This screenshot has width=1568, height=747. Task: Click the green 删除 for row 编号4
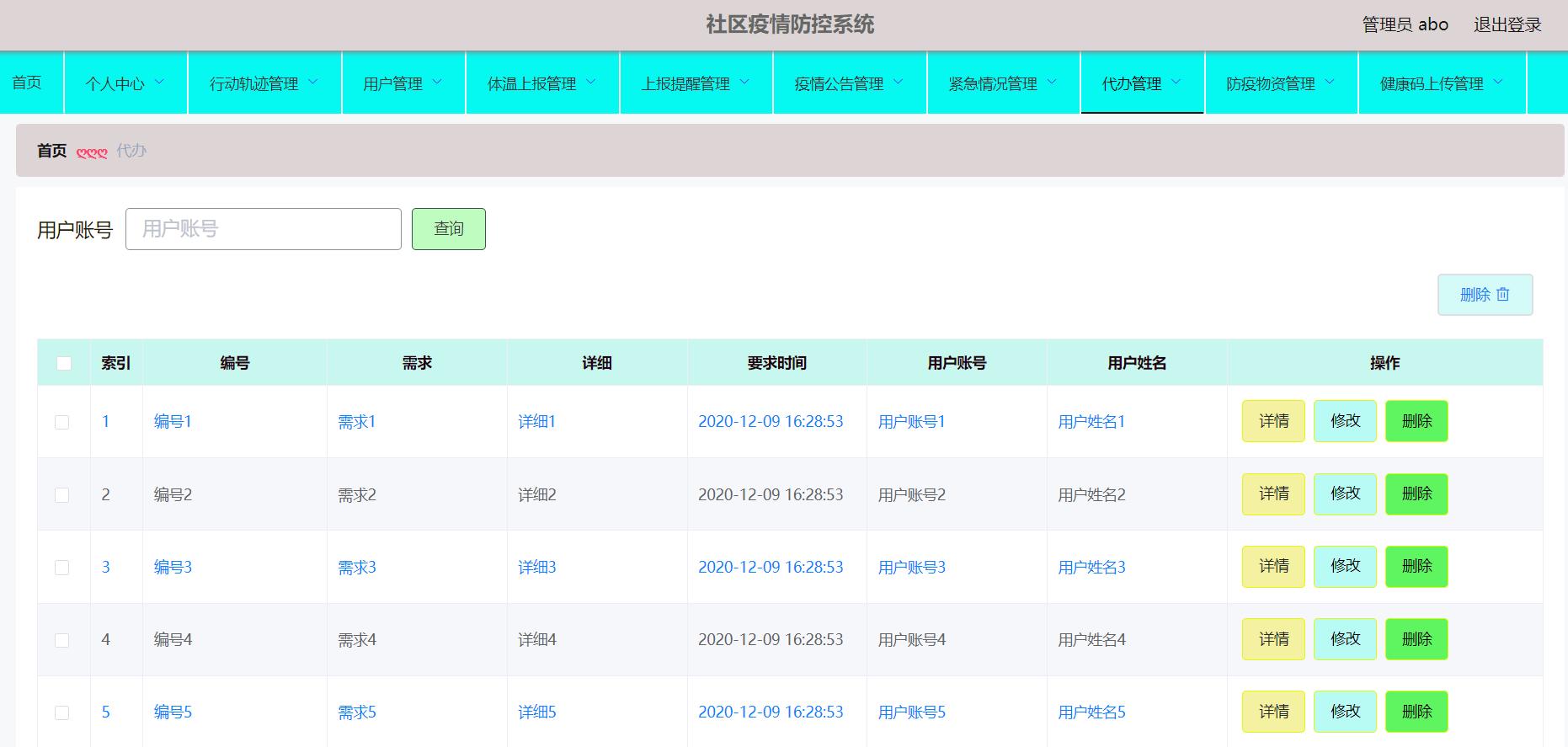coord(1416,639)
